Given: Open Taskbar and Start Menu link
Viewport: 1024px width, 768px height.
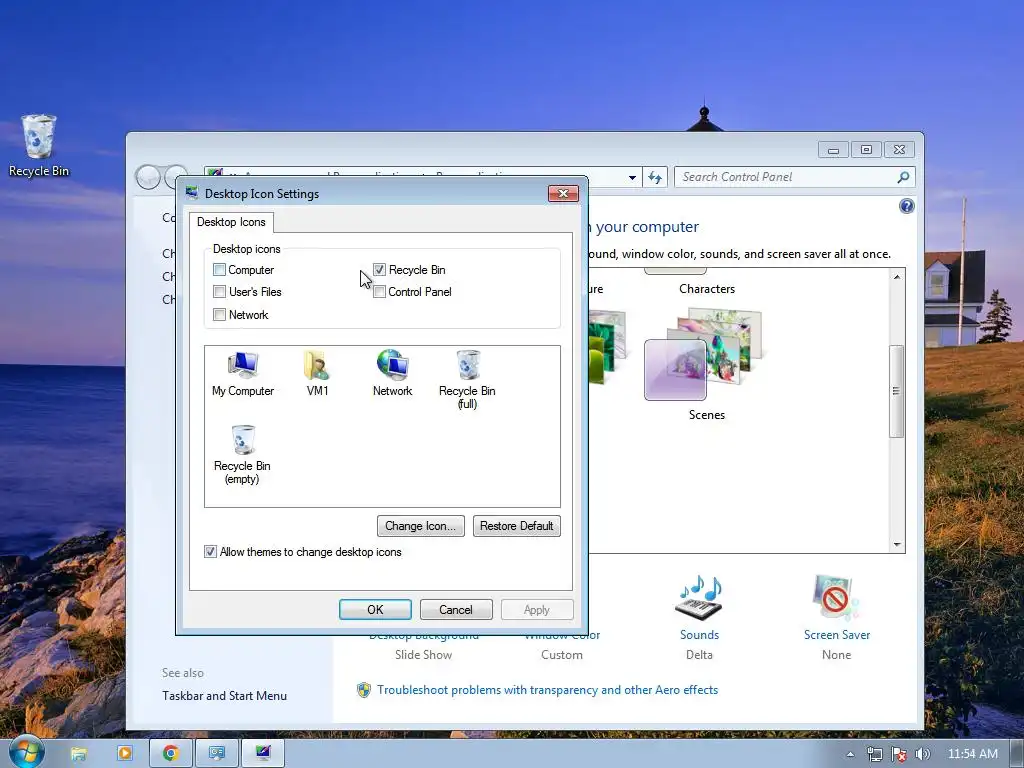Looking at the screenshot, I should pyautogui.click(x=225, y=696).
